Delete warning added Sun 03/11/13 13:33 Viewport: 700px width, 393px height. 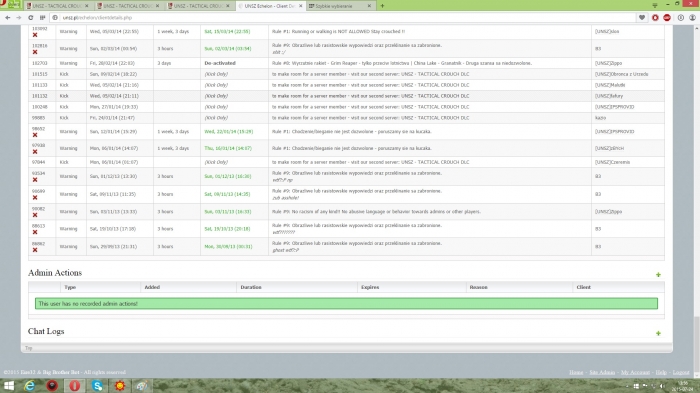coord(35,215)
